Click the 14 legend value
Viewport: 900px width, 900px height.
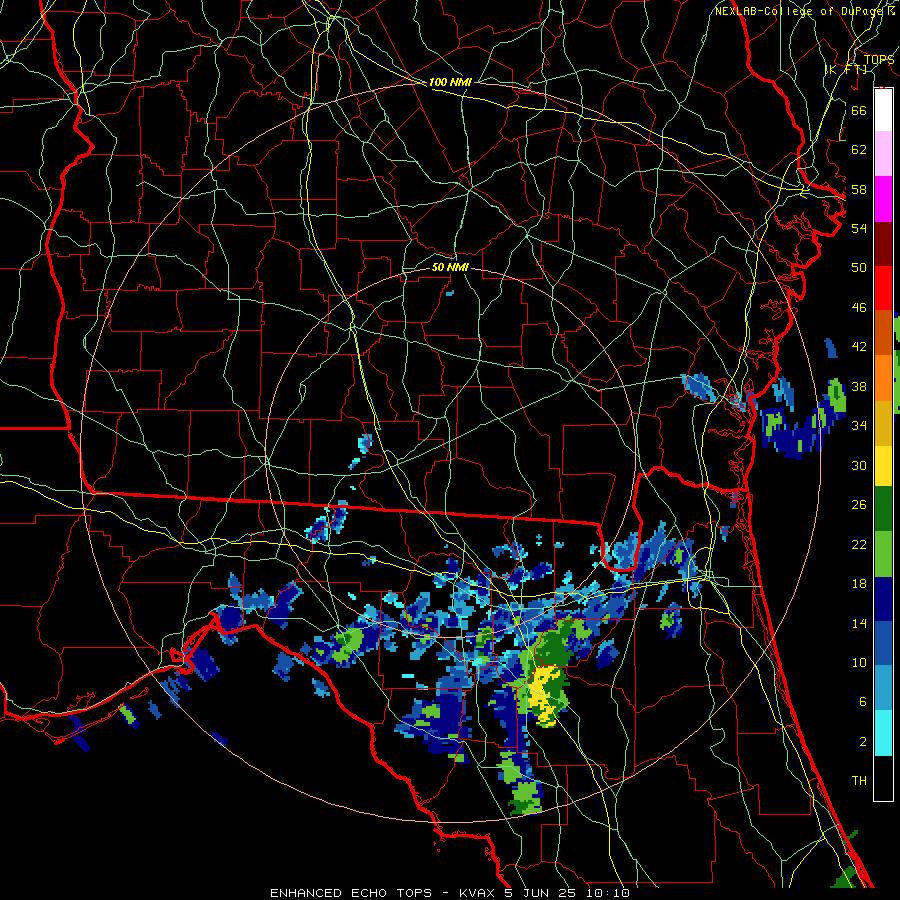(x=859, y=623)
